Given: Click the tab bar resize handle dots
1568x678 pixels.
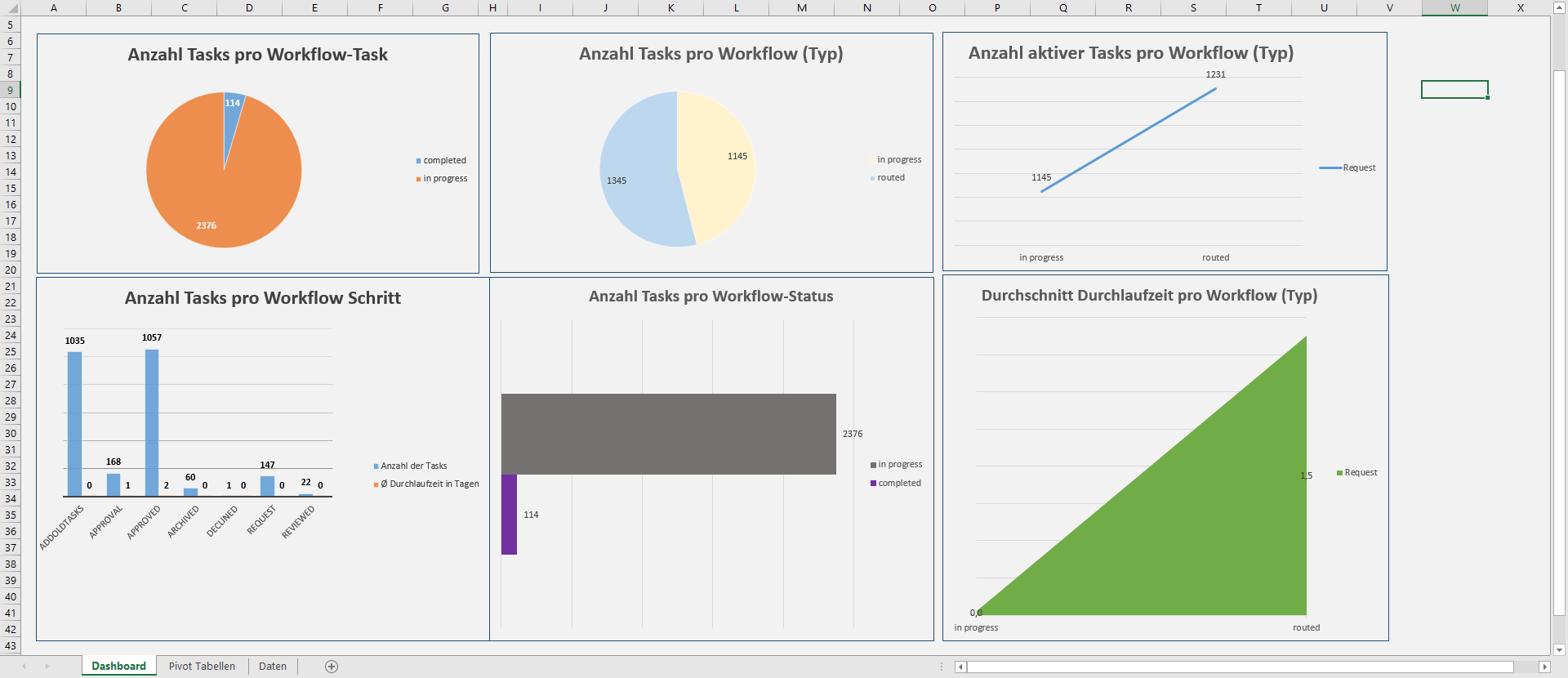Looking at the screenshot, I should coord(942,667).
